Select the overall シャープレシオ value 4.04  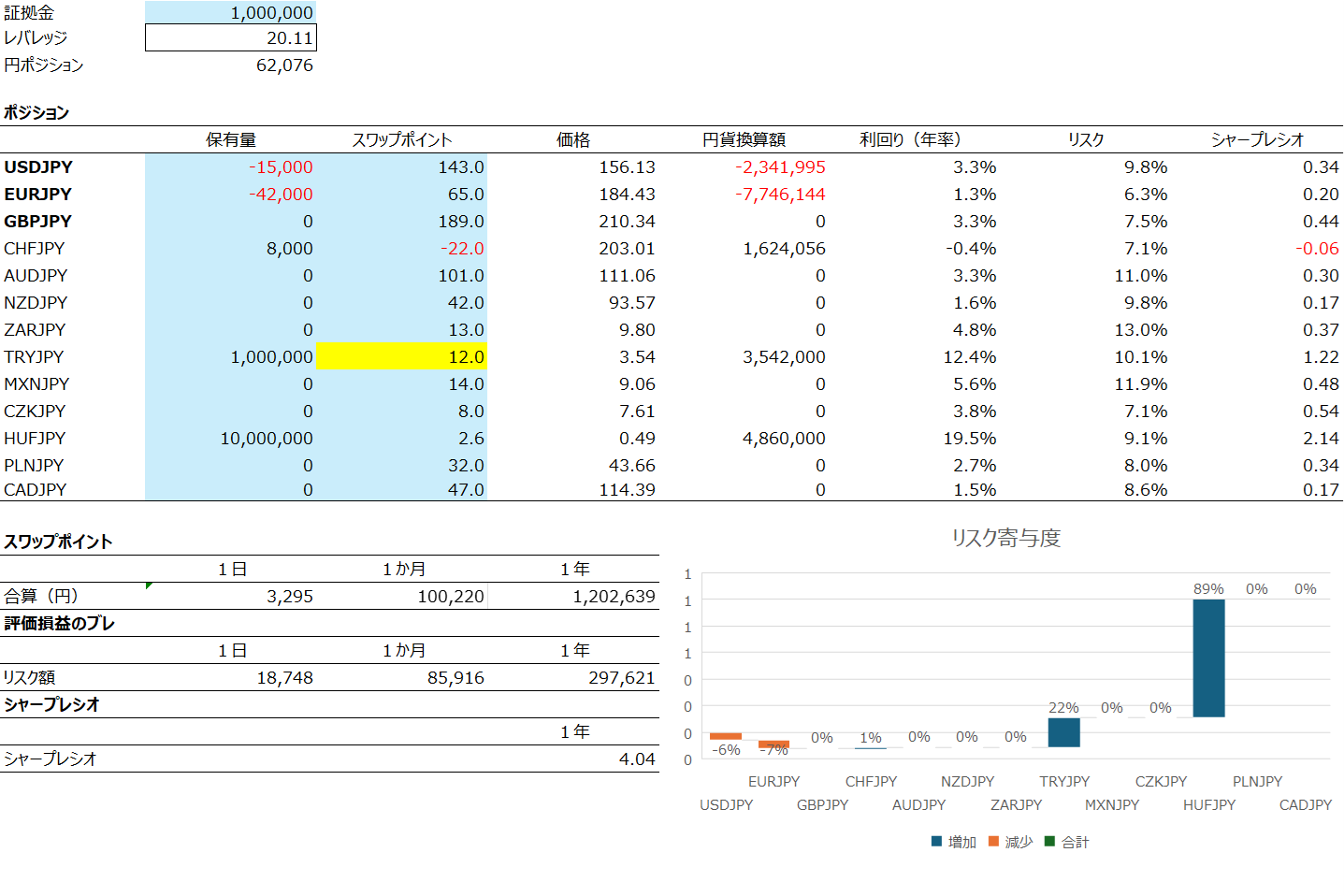pos(574,759)
